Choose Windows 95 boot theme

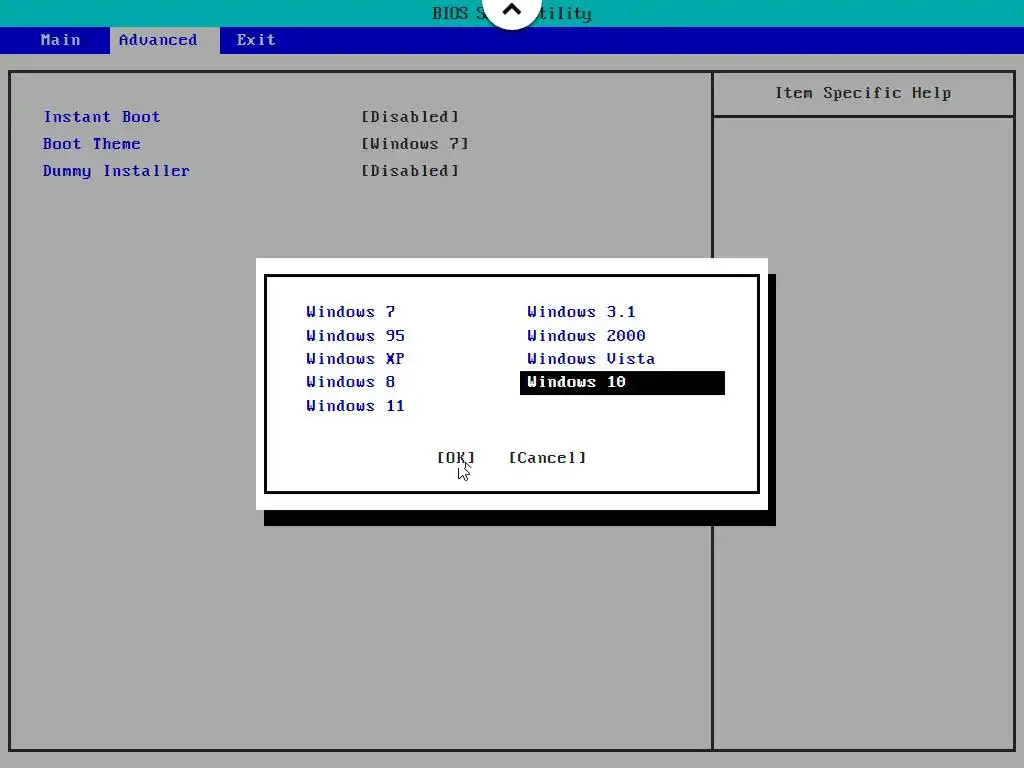point(355,335)
